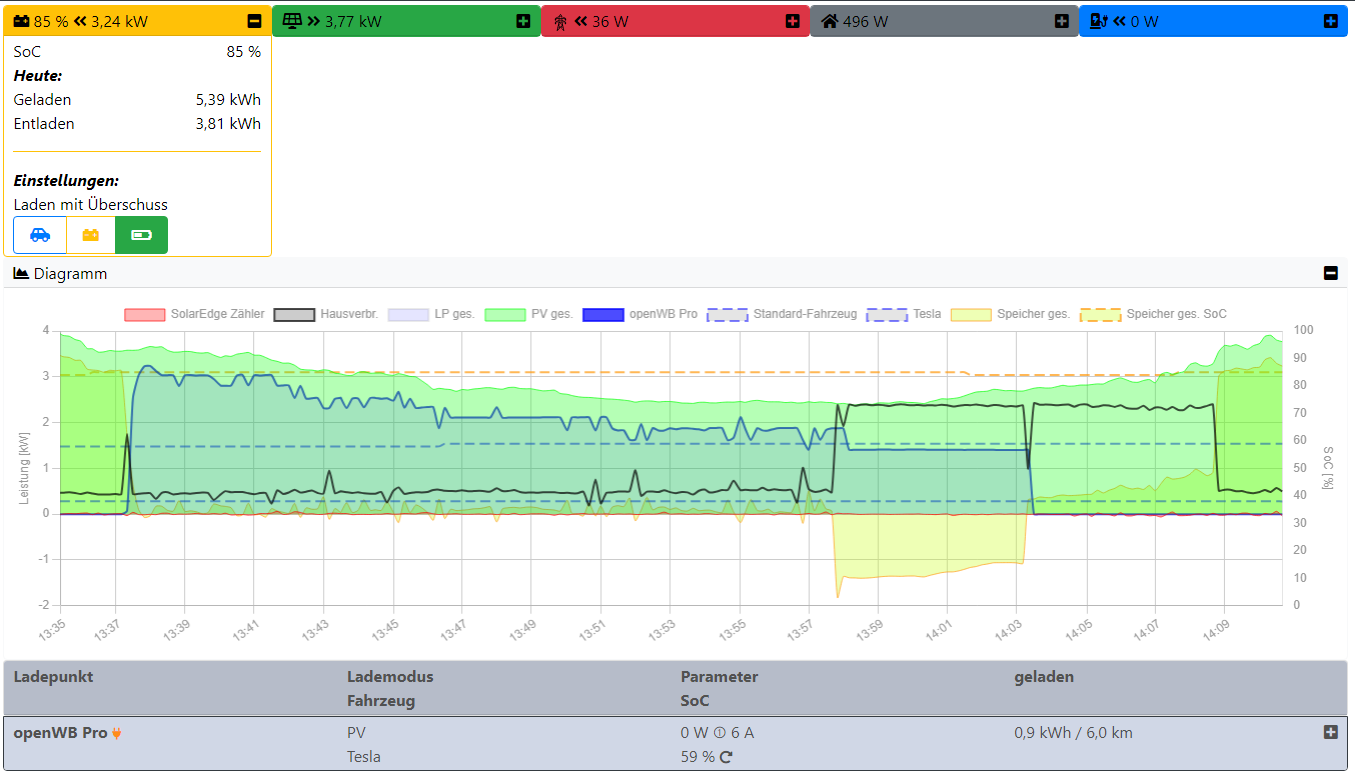
Task: Refresh the Tesla SoC value
Action: point(726,757)
